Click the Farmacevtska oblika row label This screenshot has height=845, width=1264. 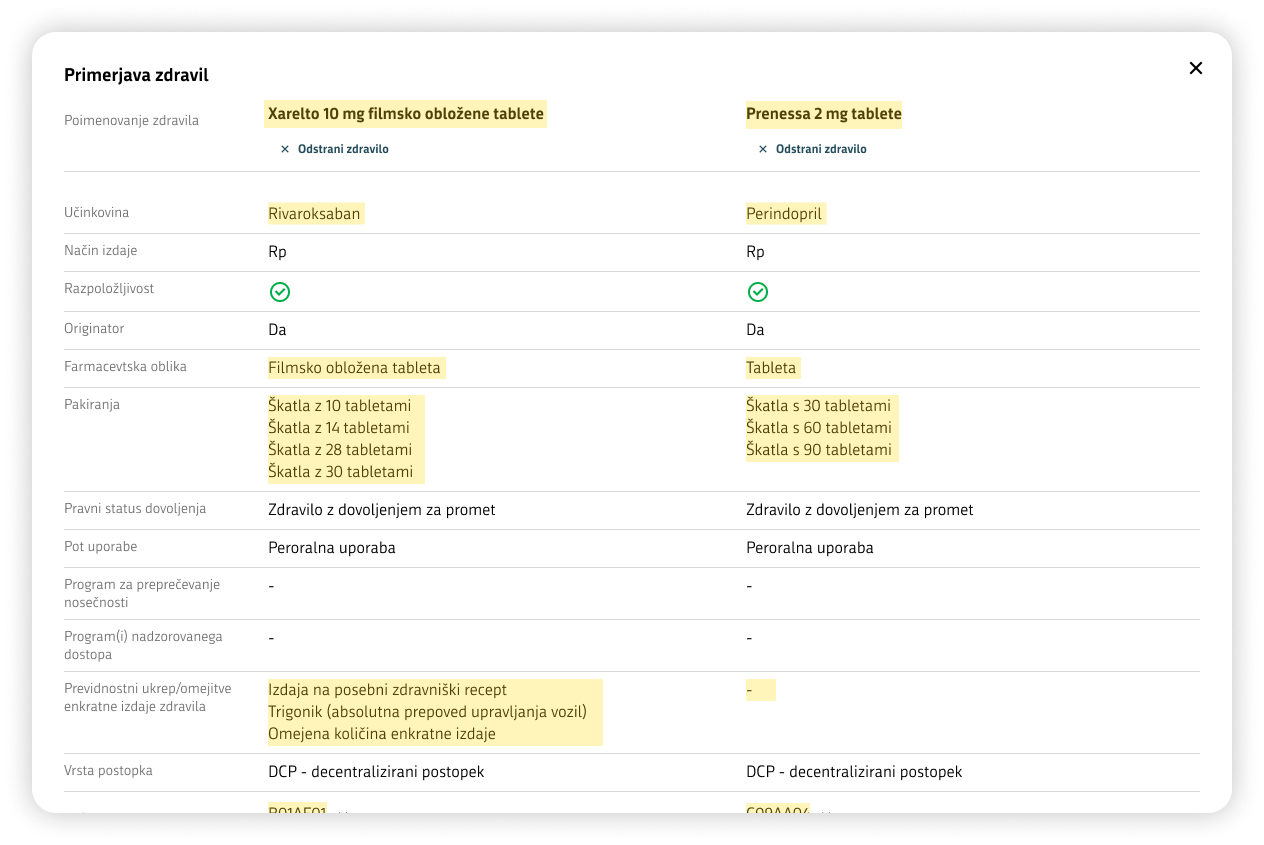(125, 367)
